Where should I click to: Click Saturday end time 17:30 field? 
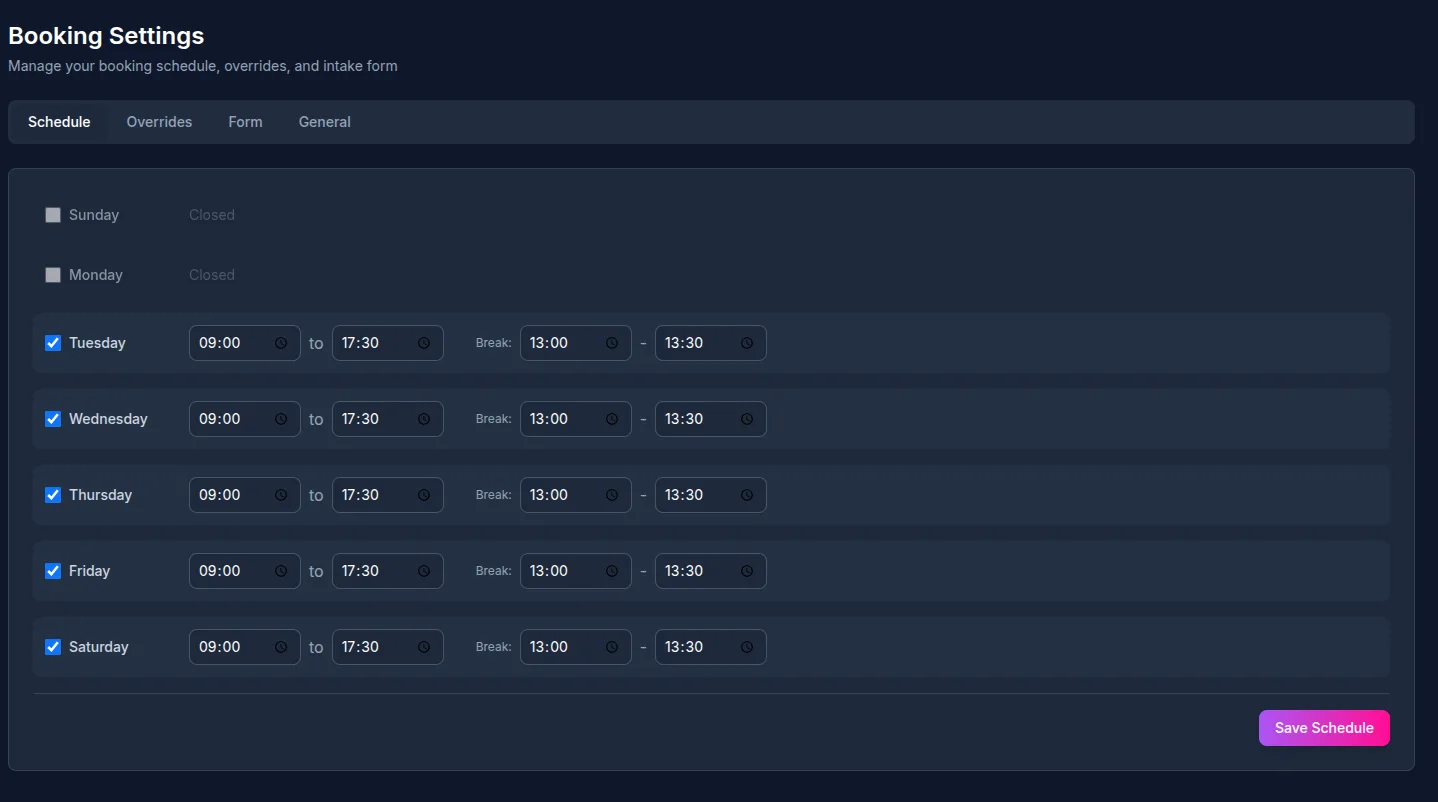click(373, 647)
